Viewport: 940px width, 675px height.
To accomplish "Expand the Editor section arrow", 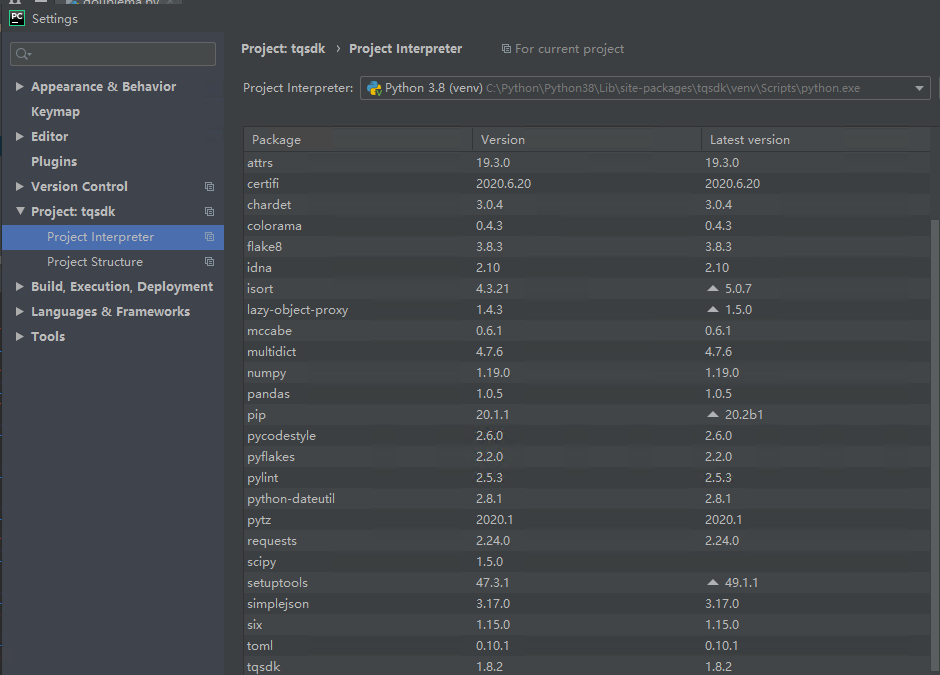I will [x=20, y=137].
